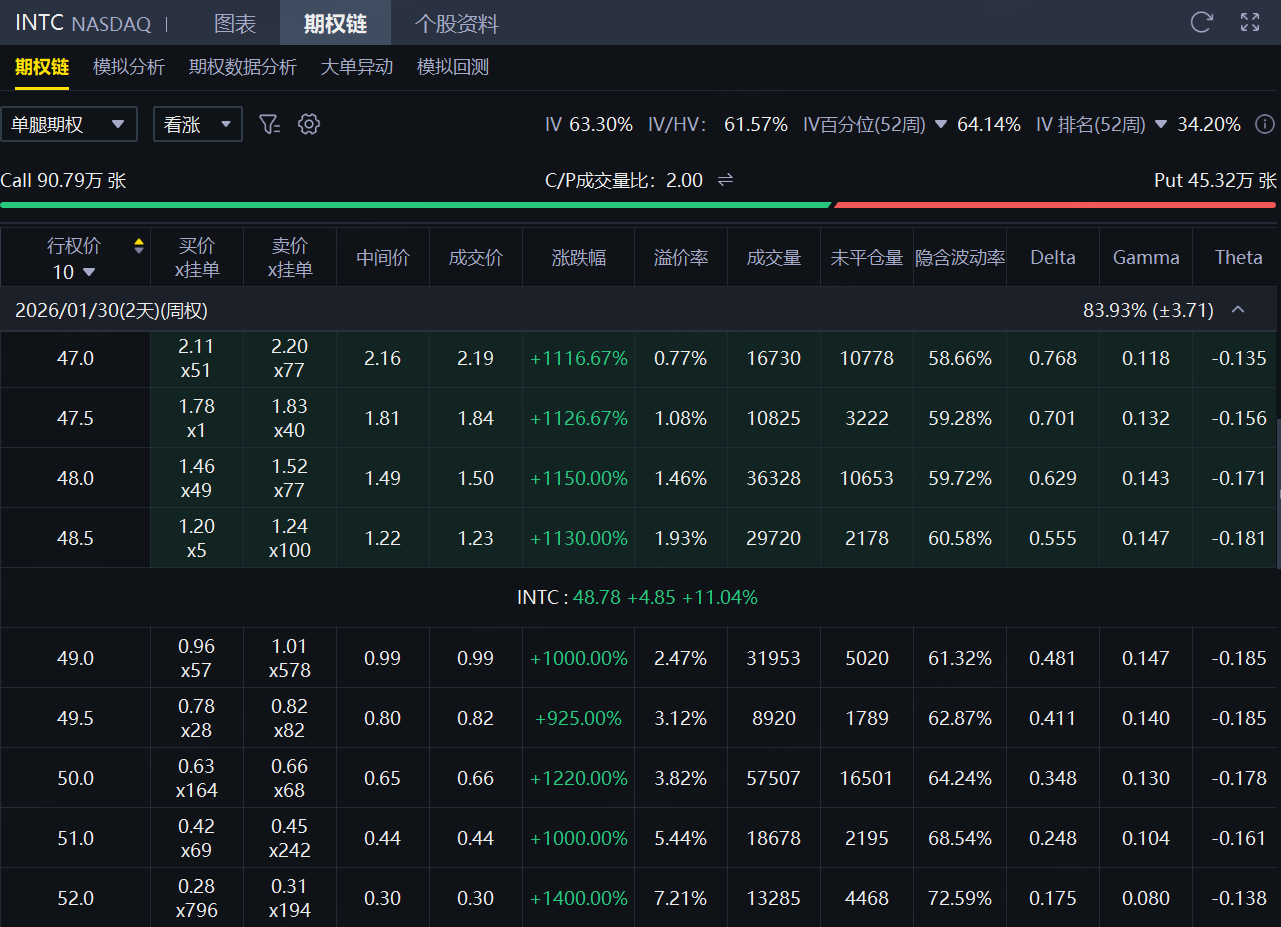The image size is (1281, 927).
Task: Open the 看涨 call/put dropdown
Action: click(197, 124)
